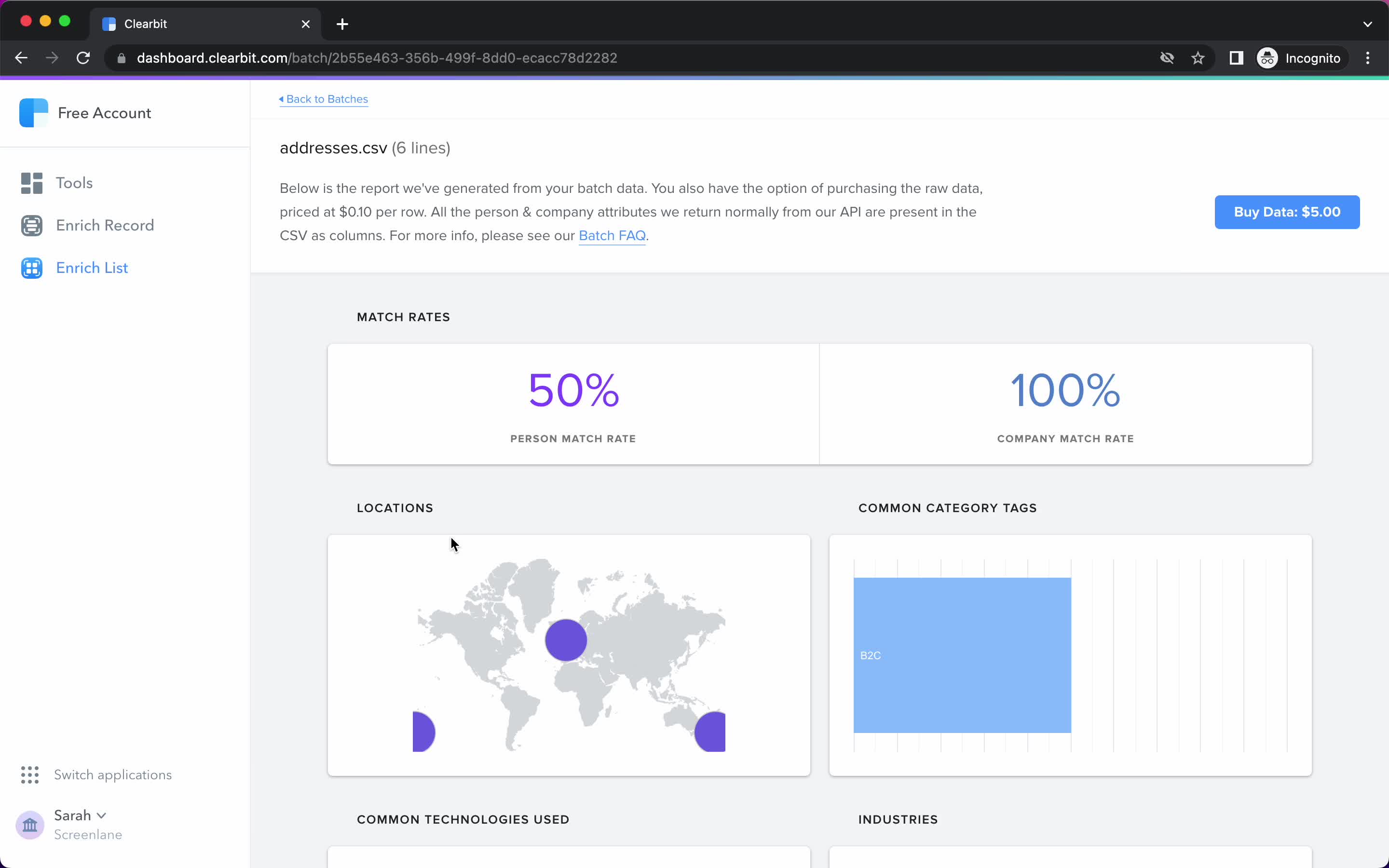The width and height of the screenshot is (1389, 868).
Task: Click the Clearbit logo icon top-left
Action: click(33, 113)
